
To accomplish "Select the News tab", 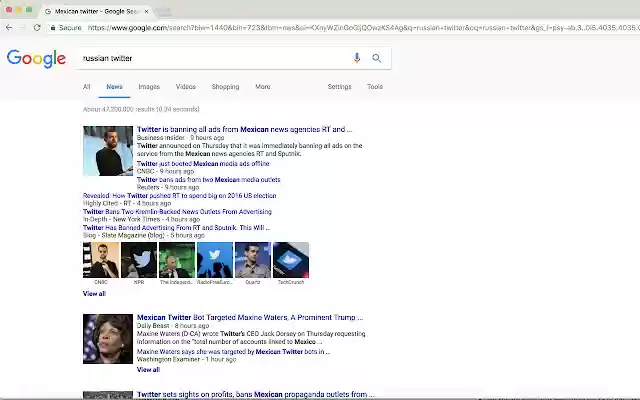I will [114, 87].
